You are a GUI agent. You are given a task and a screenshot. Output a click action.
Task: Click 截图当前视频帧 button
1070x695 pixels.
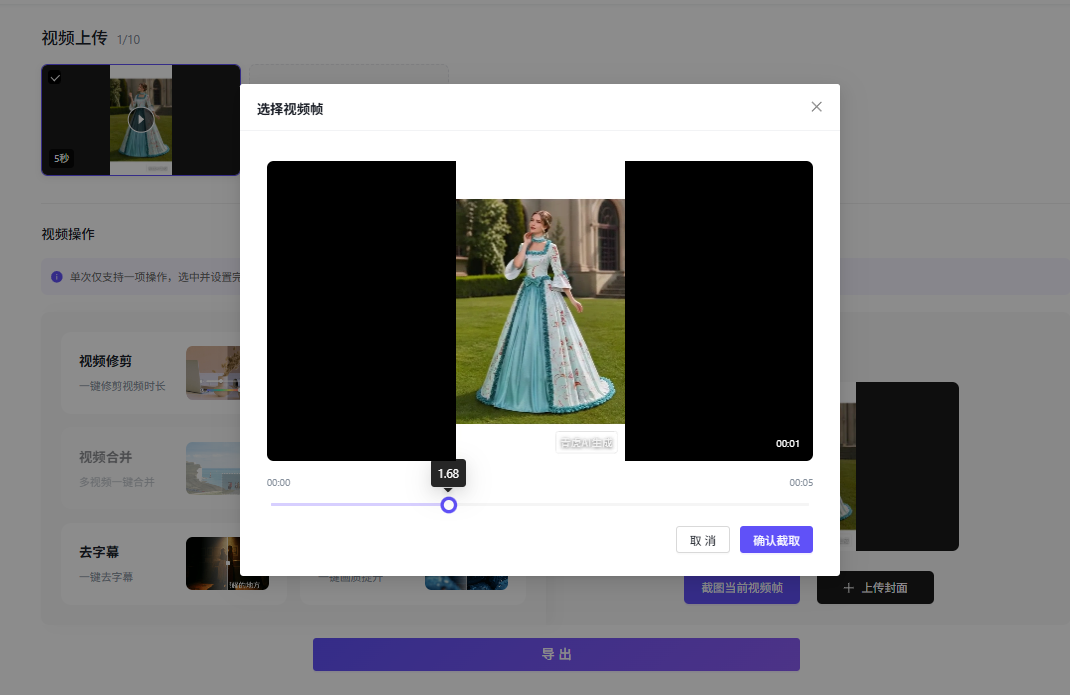742,588
